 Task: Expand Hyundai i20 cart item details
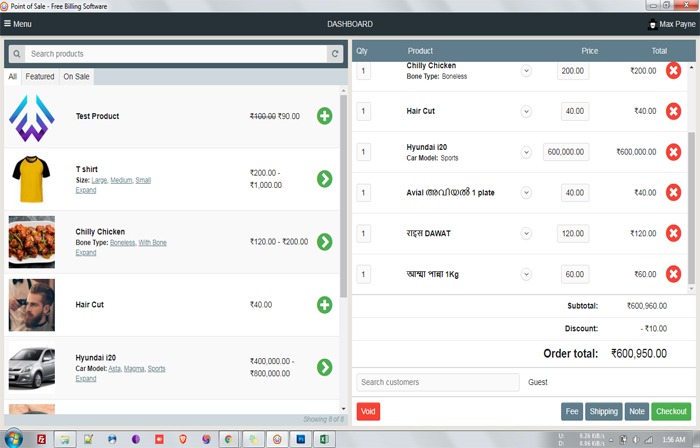(x=526, y=152)
